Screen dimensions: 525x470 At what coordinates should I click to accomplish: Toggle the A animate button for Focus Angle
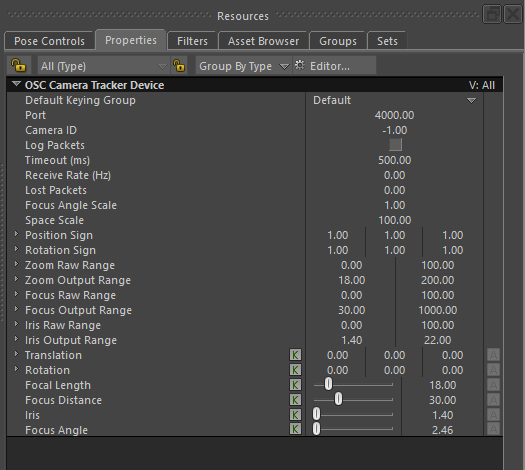tap(493, 429)
